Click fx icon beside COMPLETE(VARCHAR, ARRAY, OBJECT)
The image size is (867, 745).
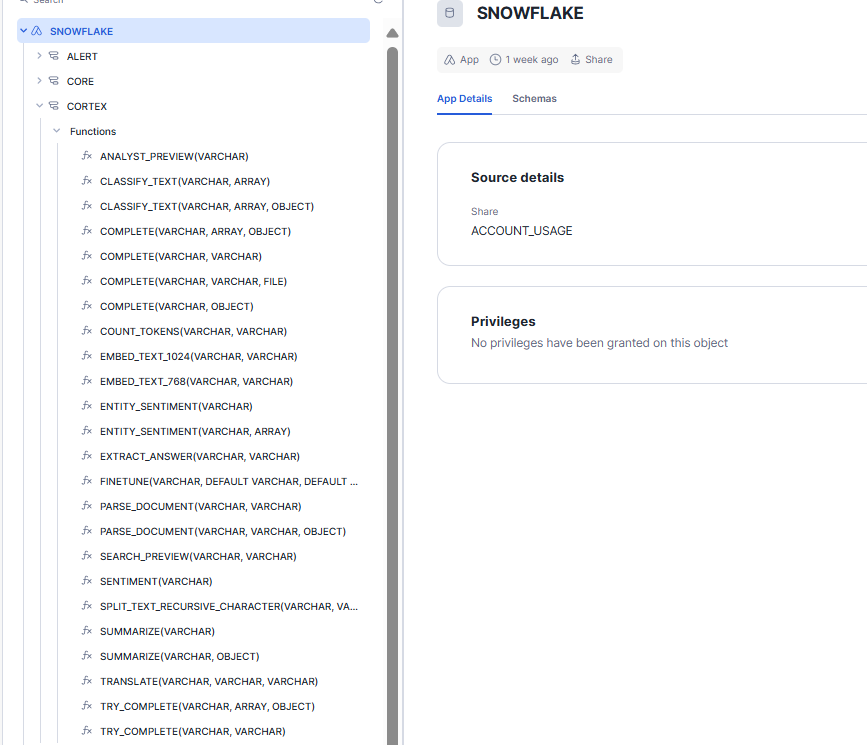coord(87,231)
